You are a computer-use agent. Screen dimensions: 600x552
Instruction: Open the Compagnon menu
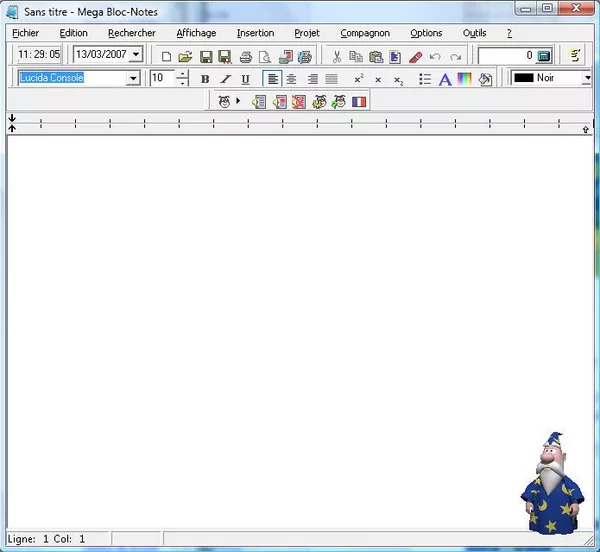coord(365,33)
